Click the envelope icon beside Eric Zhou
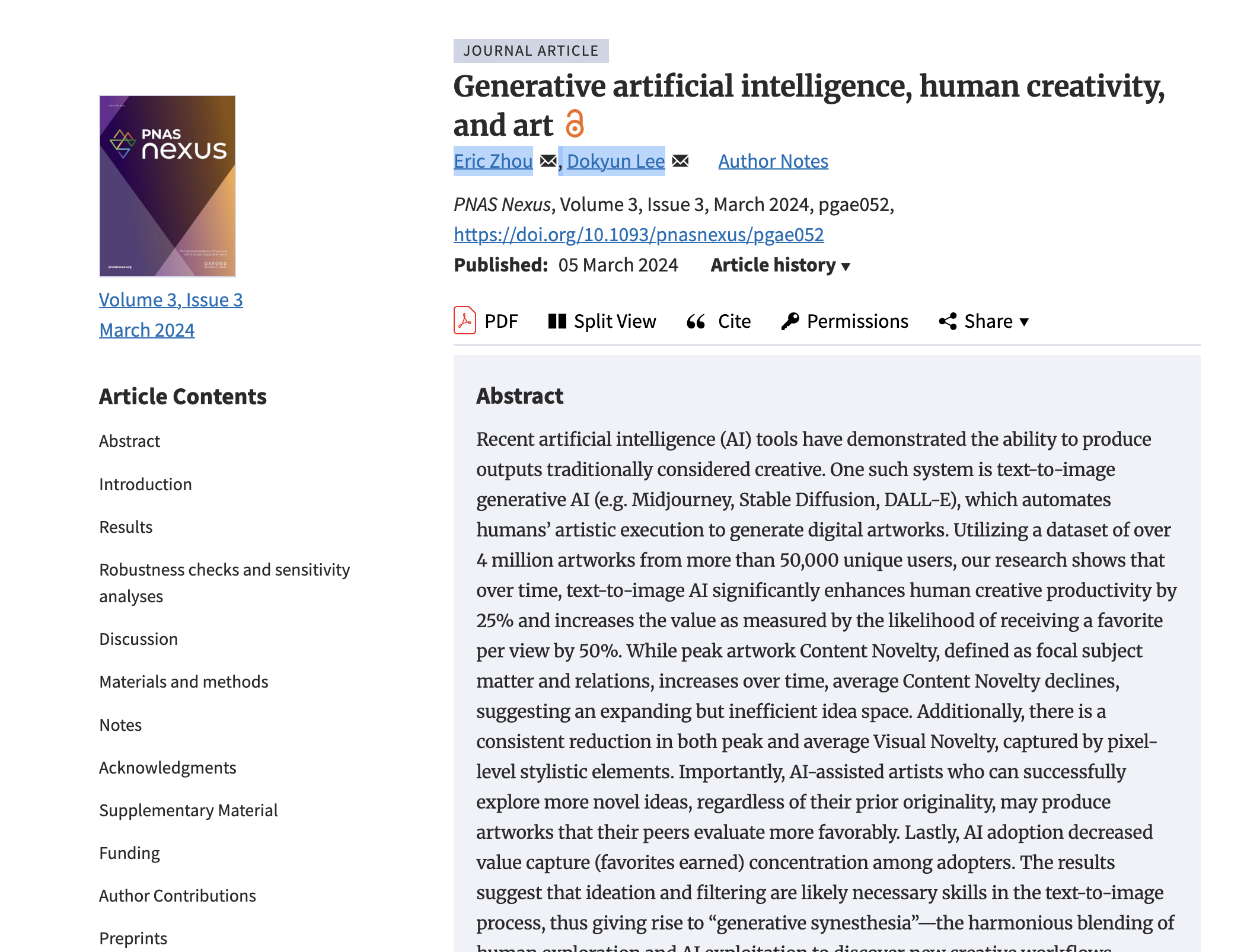The height and width of the screenshot is (952, 1244). 548,161
